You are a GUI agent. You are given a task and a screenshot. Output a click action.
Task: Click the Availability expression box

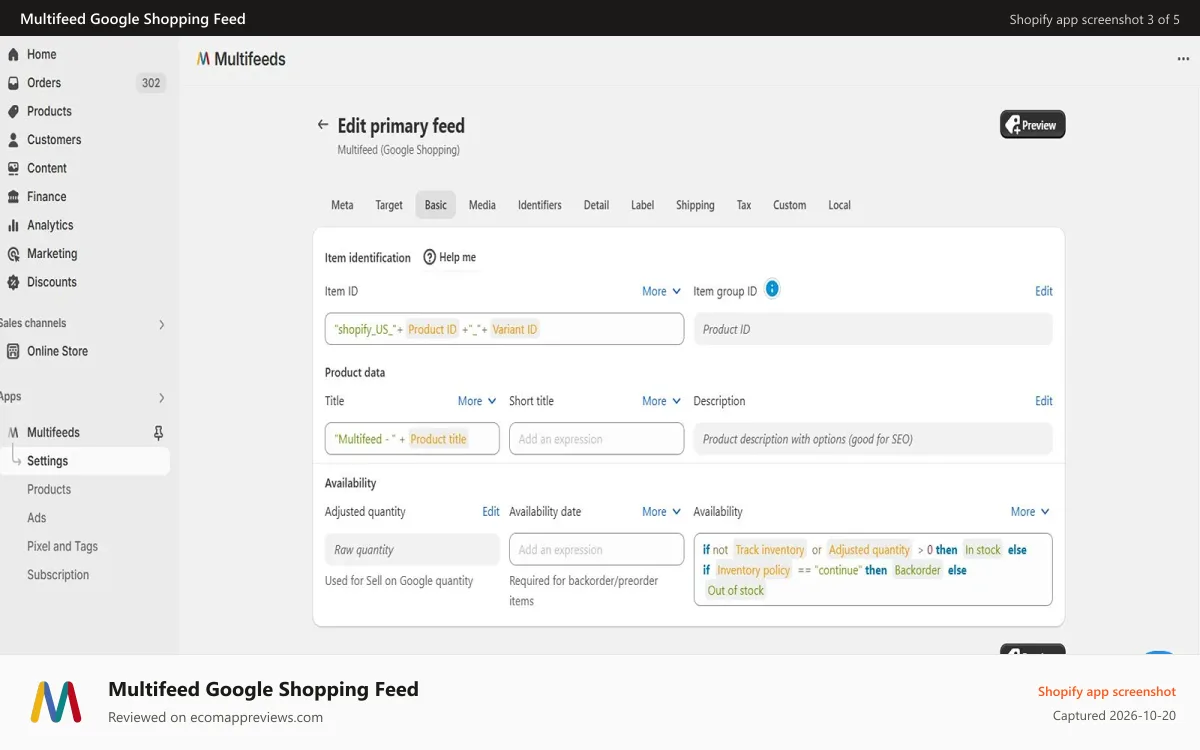pos(873,569)
